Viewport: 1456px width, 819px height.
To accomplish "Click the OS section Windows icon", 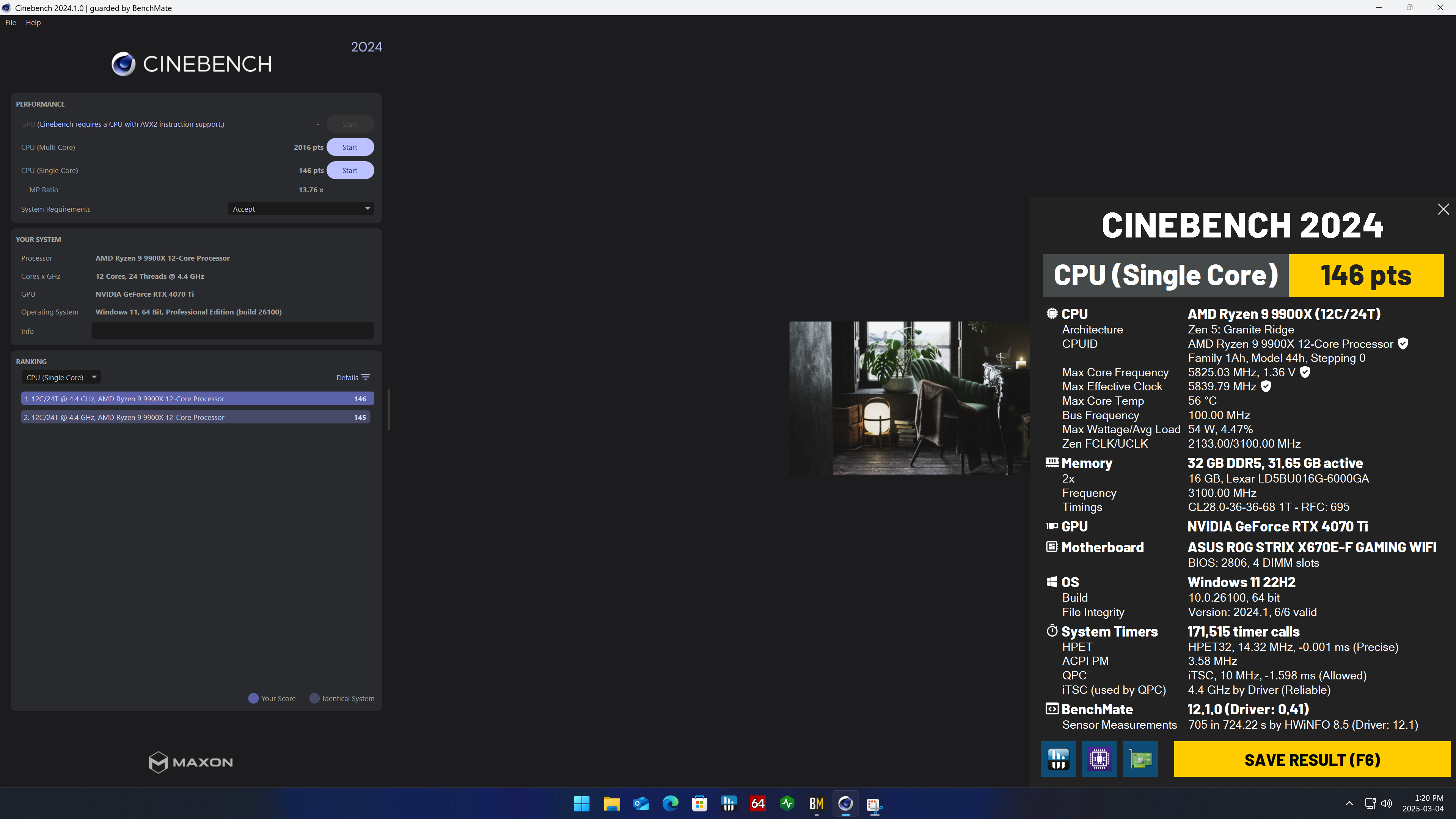I will (1052, 582).
